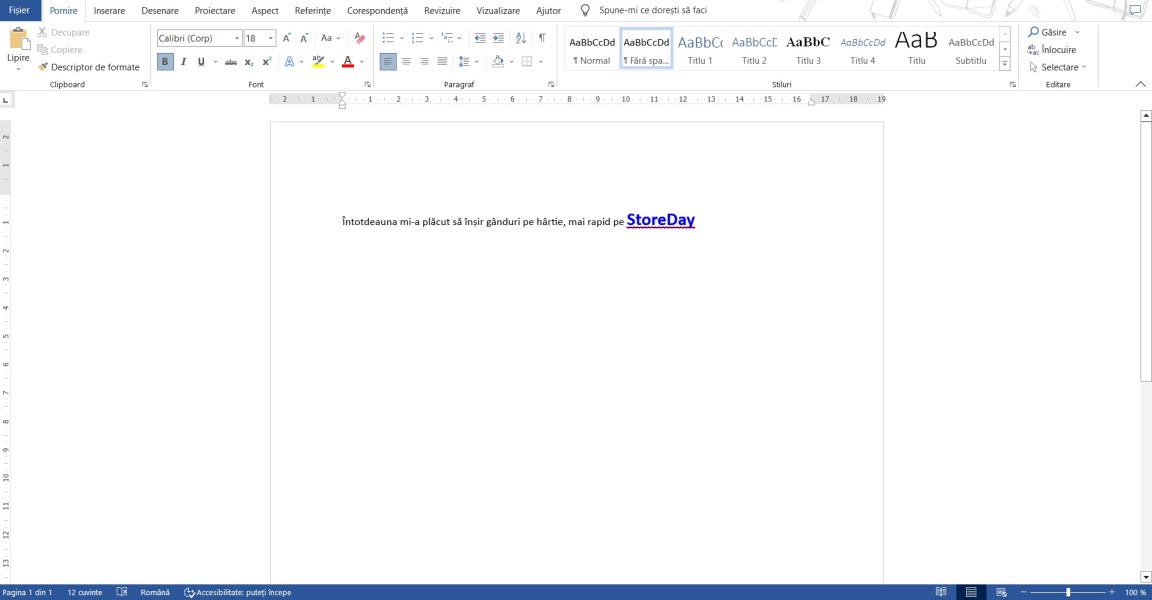This screenshot has width=1152, height=600.
Task: Expand underline style dropdown arrow
Action: (x=215, y=62)
